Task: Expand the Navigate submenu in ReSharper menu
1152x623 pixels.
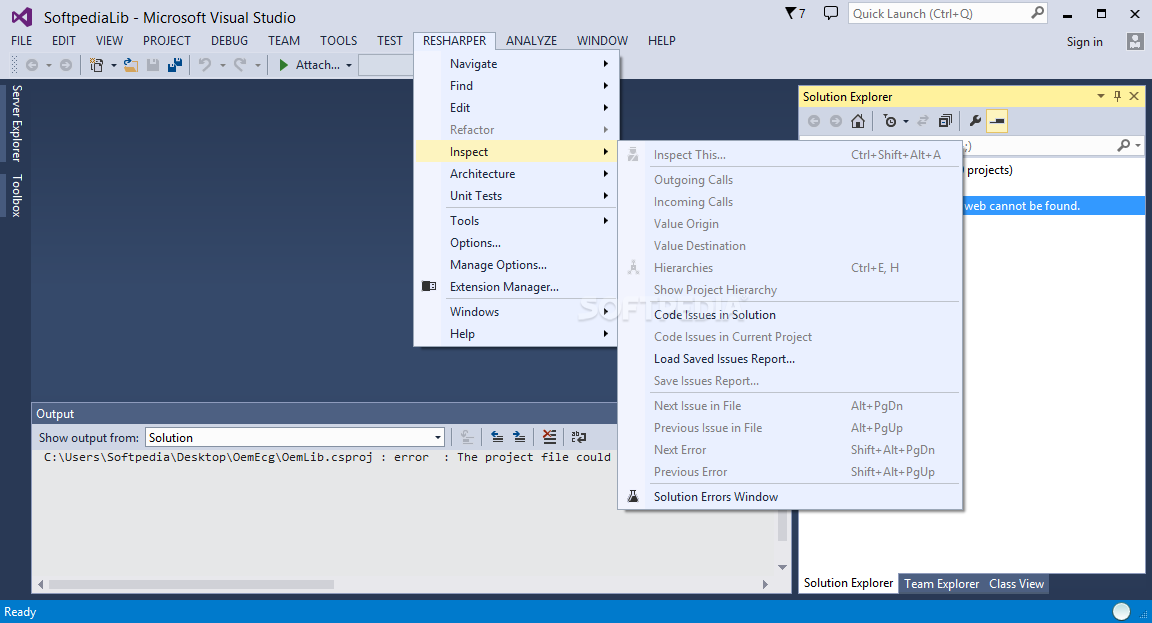Action: coord(516,64)
